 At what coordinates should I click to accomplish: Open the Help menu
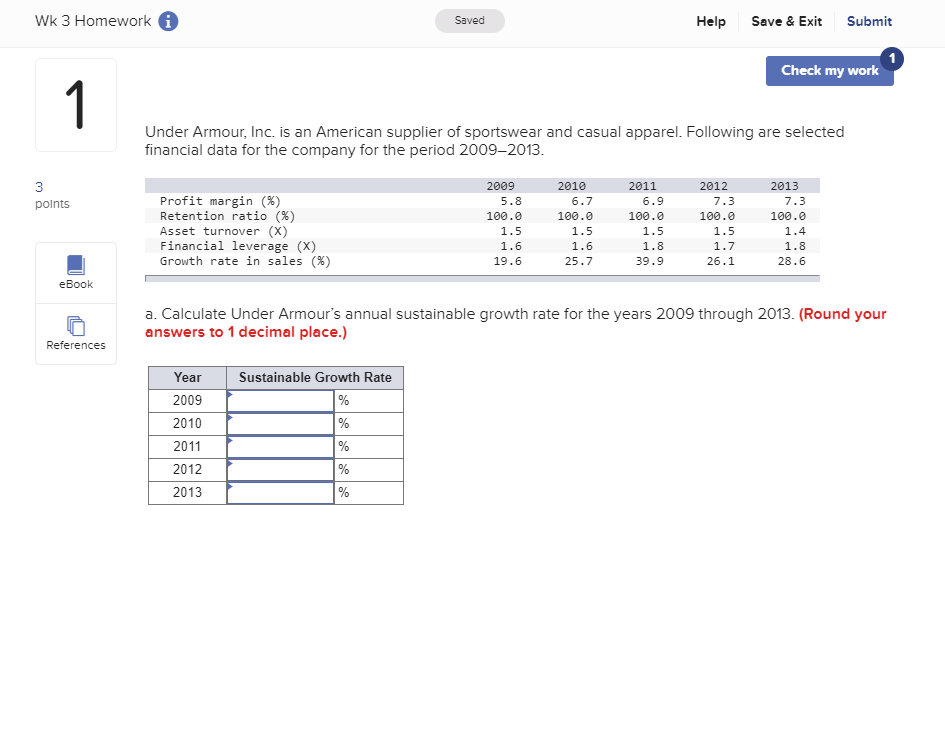pyautogui.click(x=710, y=21)
